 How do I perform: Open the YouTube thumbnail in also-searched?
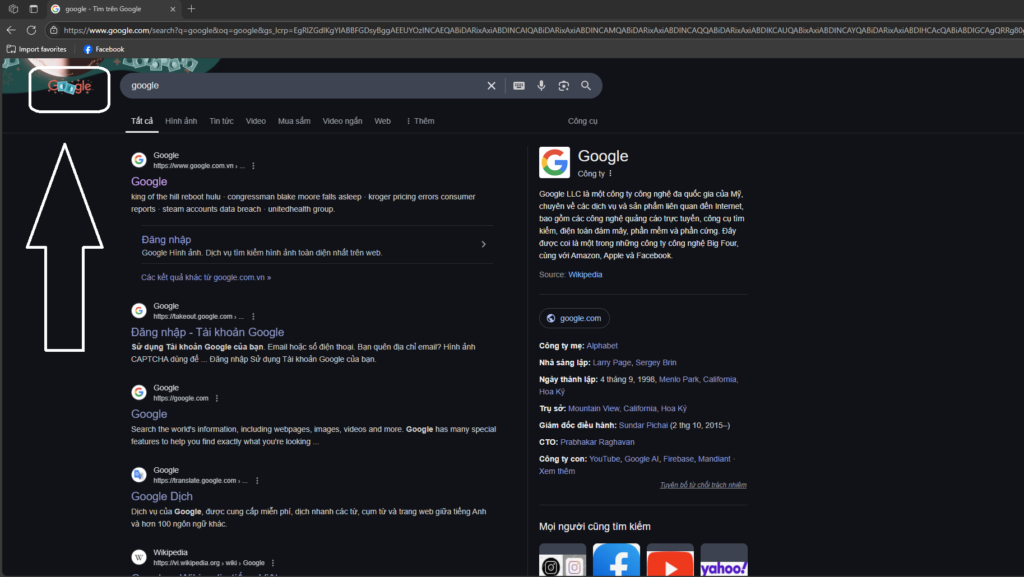coord(670,560)
